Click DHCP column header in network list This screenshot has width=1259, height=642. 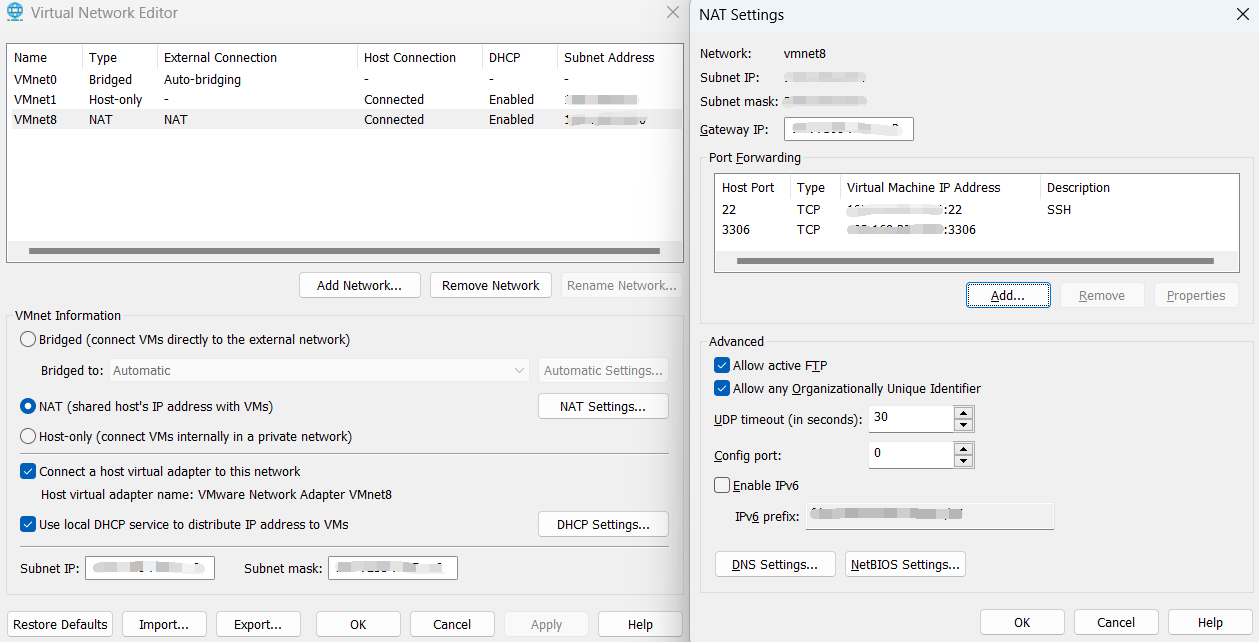[519, 58]
